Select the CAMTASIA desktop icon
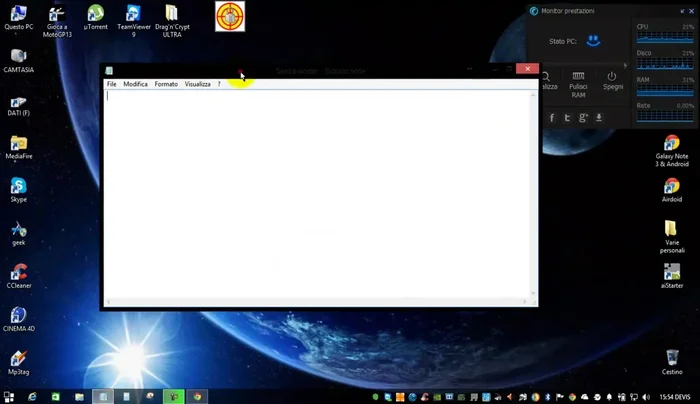700x404 pixels. tap(19, 61)
